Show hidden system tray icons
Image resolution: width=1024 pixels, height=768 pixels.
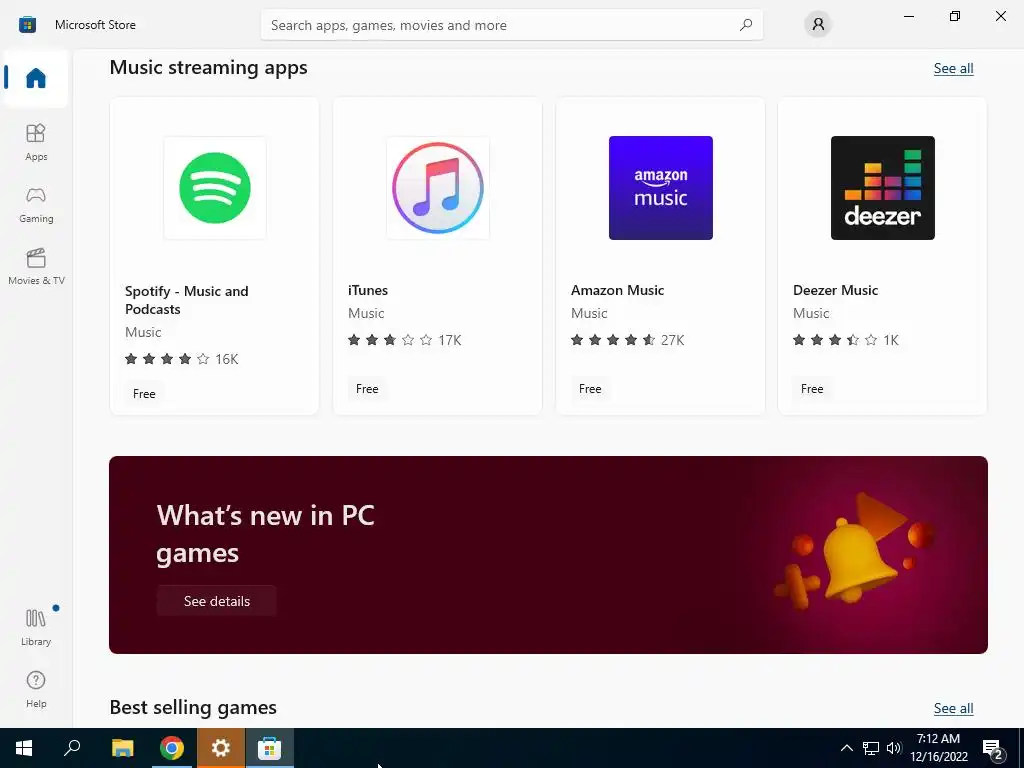coord(846,748)
